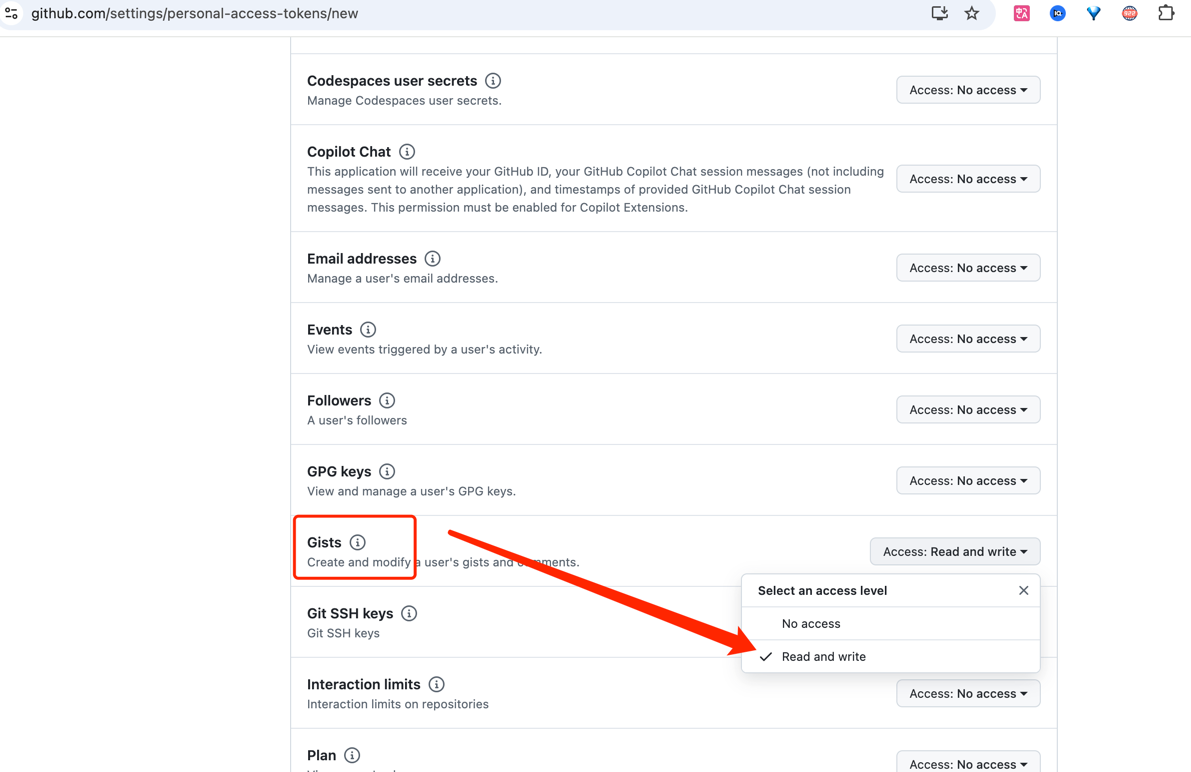Click the Plan heading
Image resolution: width=1191 pixels, height=772 pixels.
(x=321, y=755)
